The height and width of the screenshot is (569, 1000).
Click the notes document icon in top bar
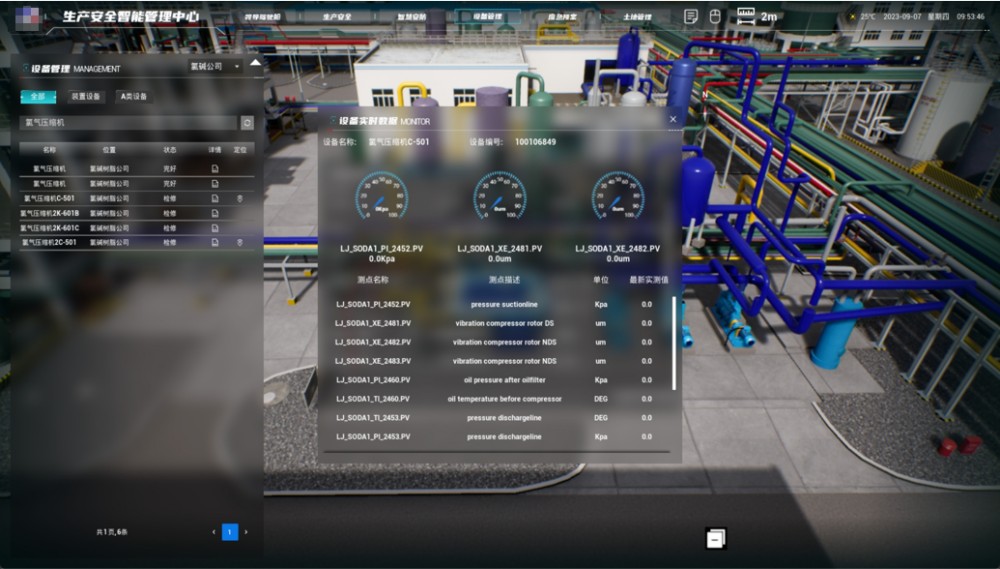tap(690, 16)
